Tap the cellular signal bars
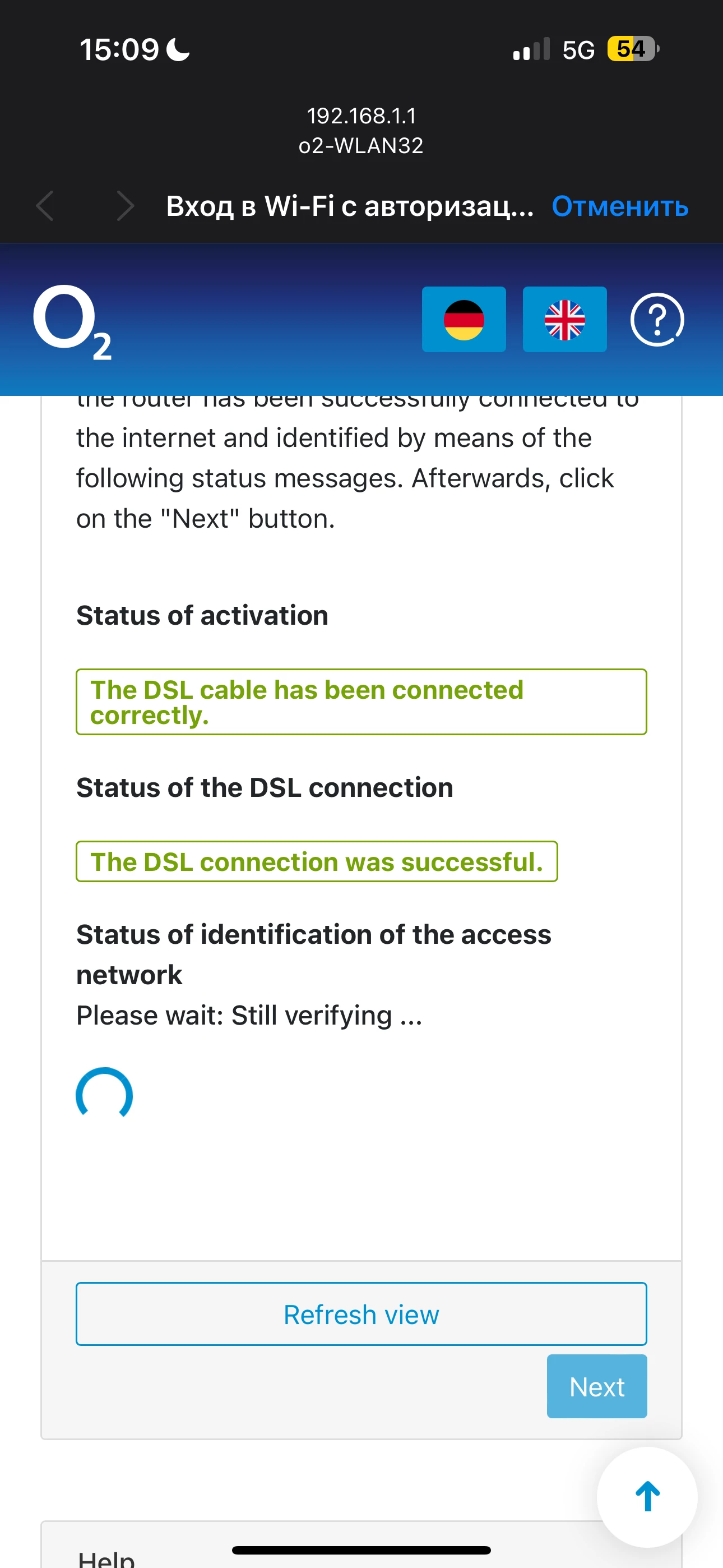Image resolution: width=723 pixels, height=1568 pixels. tap(531, 49)
